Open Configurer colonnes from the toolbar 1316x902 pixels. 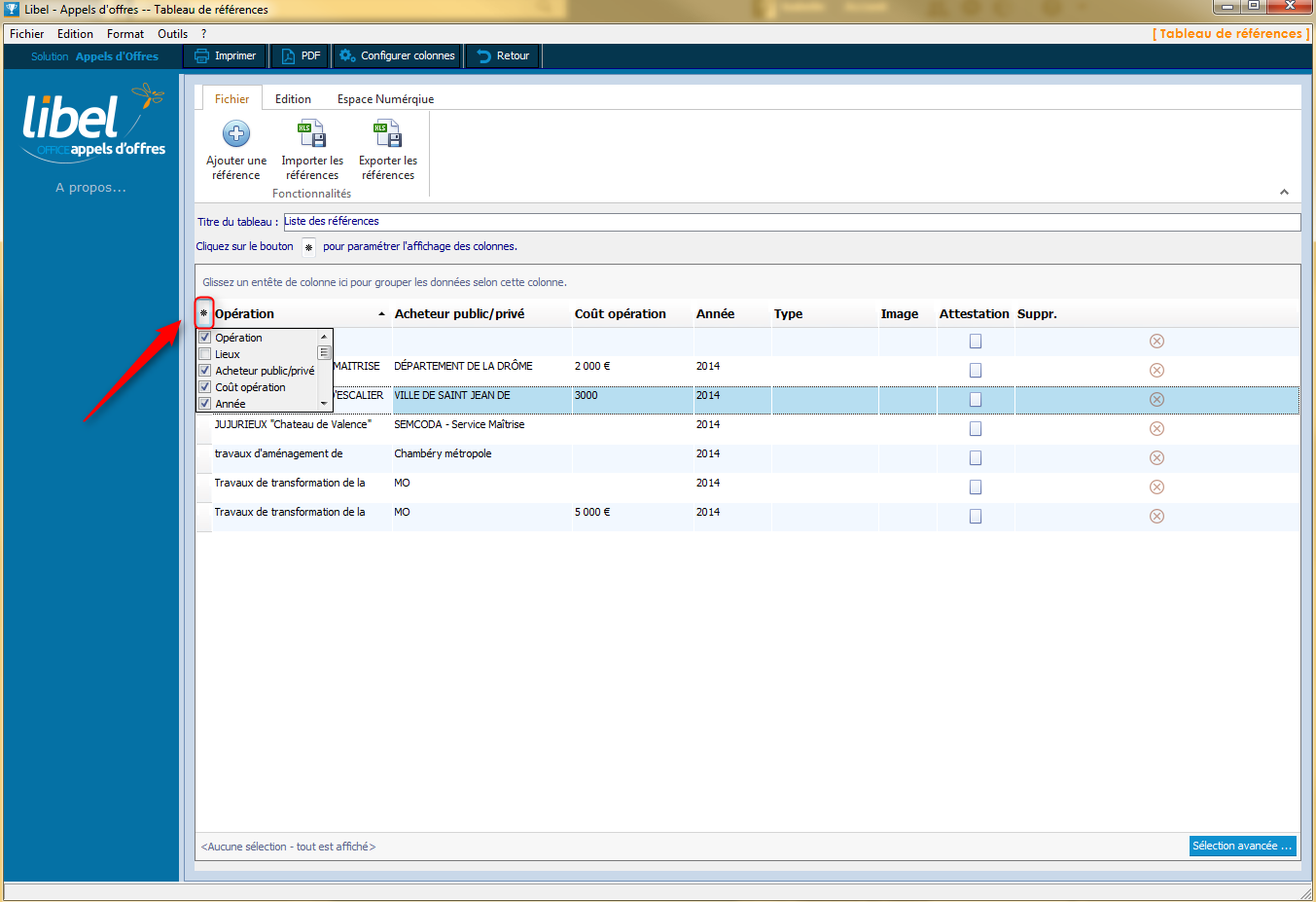click(397, 56)
